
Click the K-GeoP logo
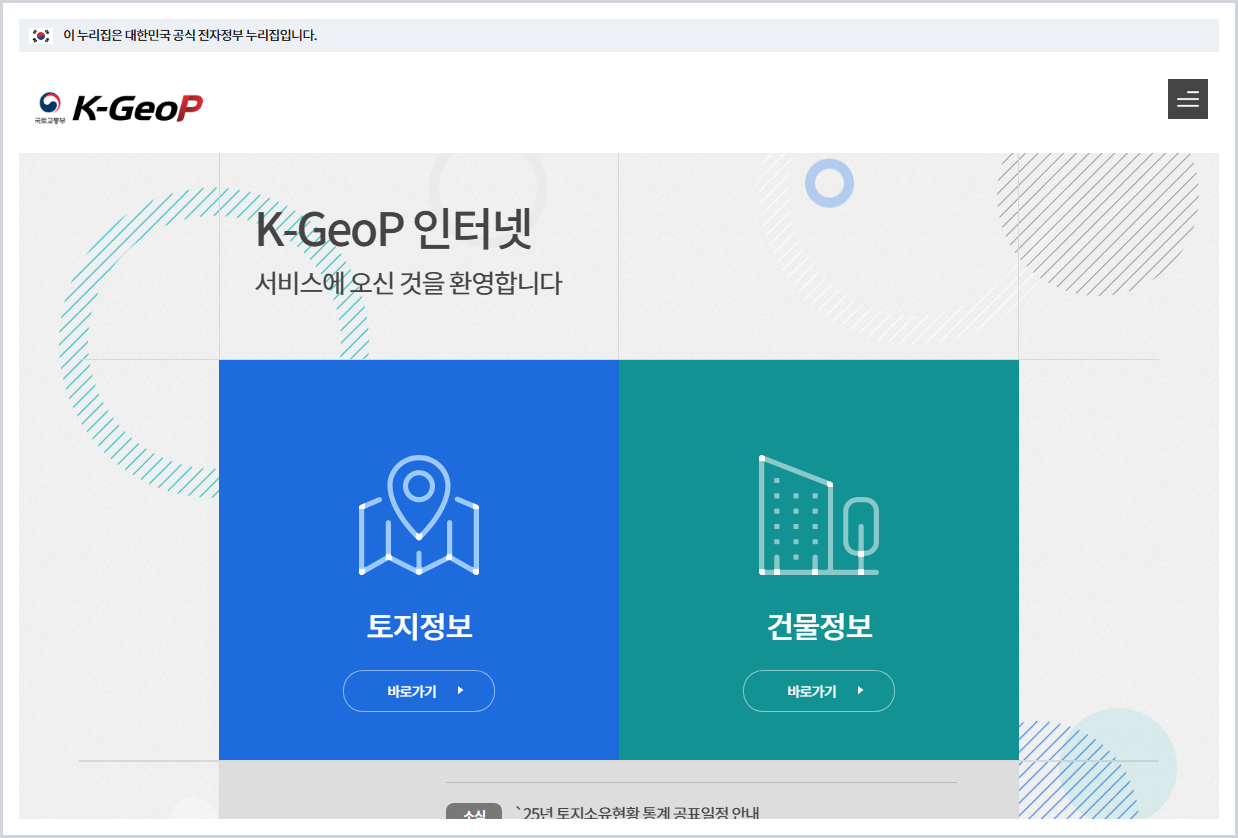pos(137,107)
